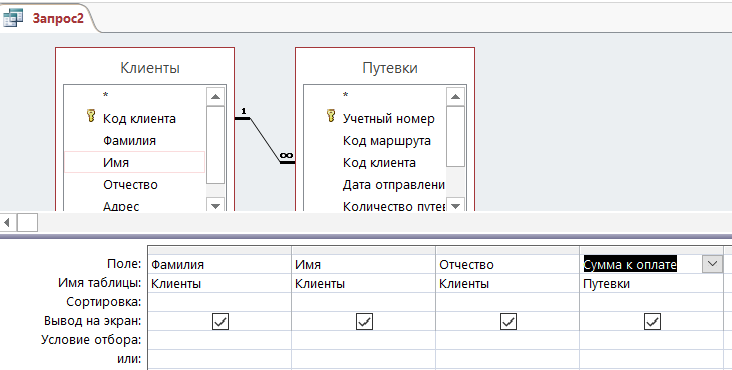732x370 pixels.
Task: Select the Код клиента field in Путевки
Action: tap(374, 162)
